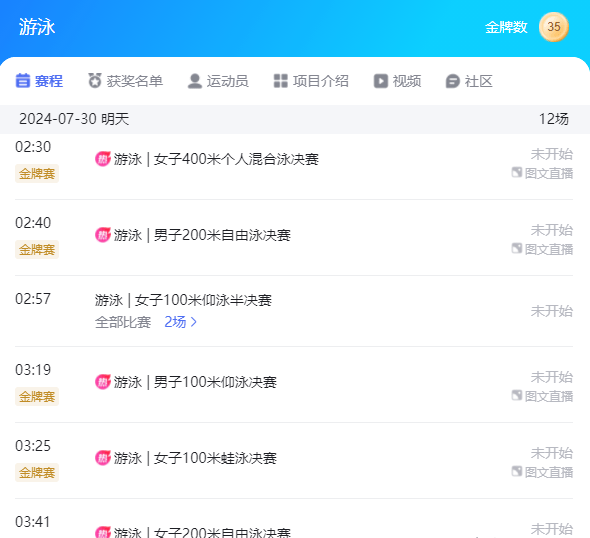Click hot icon beside 男子100米仰泳决赛

pos(103,382)
